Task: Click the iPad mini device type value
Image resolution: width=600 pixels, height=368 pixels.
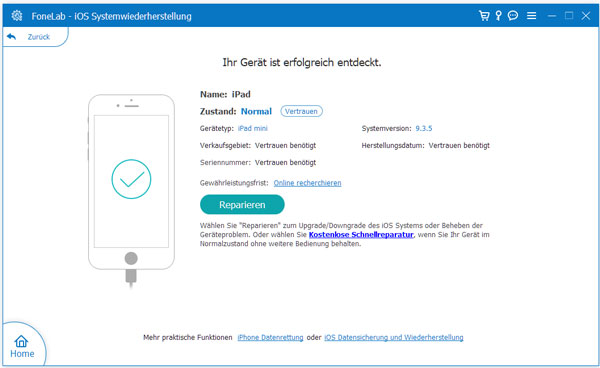Action: point(253,128)
